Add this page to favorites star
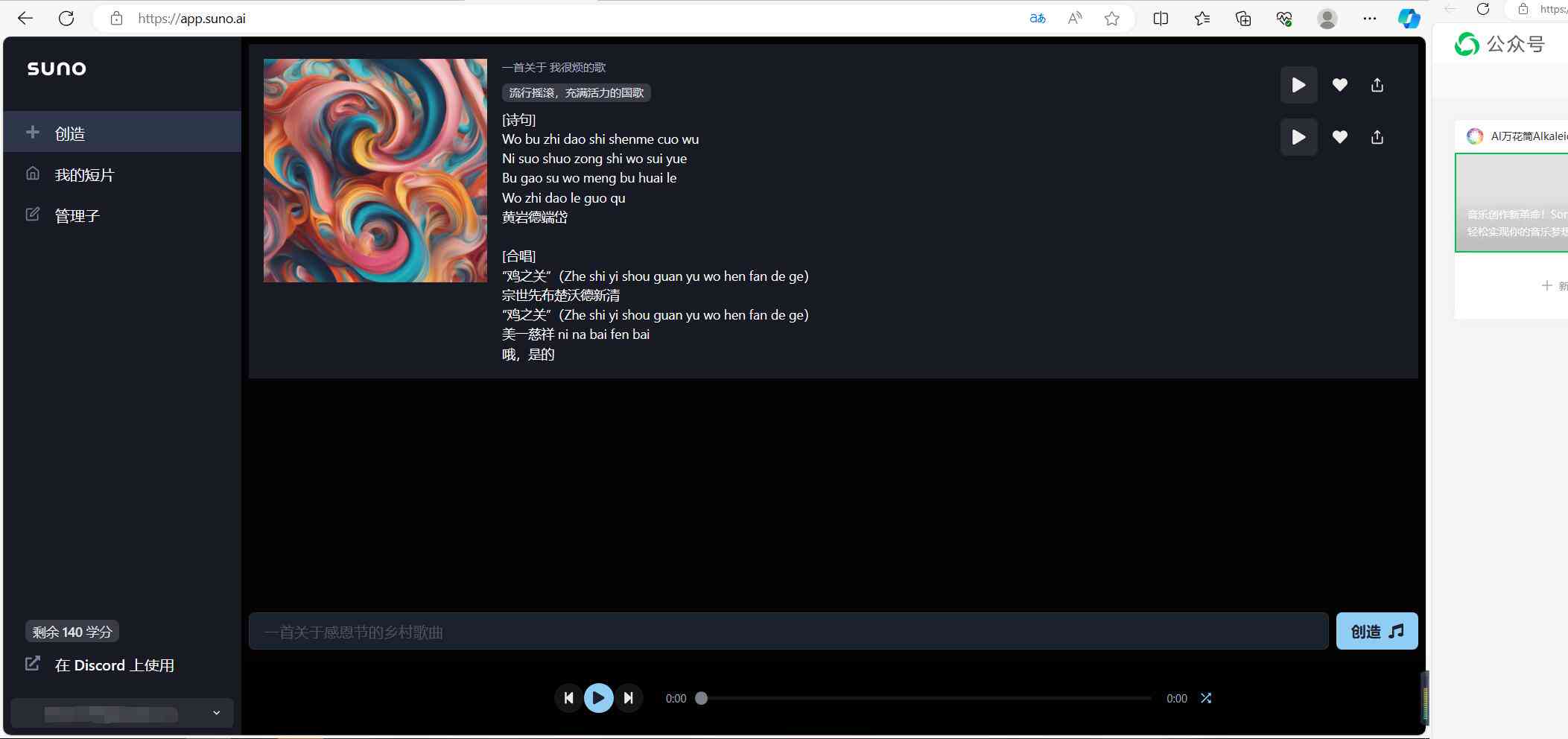The image size is (1568, 739). [x=1112, y=19]
